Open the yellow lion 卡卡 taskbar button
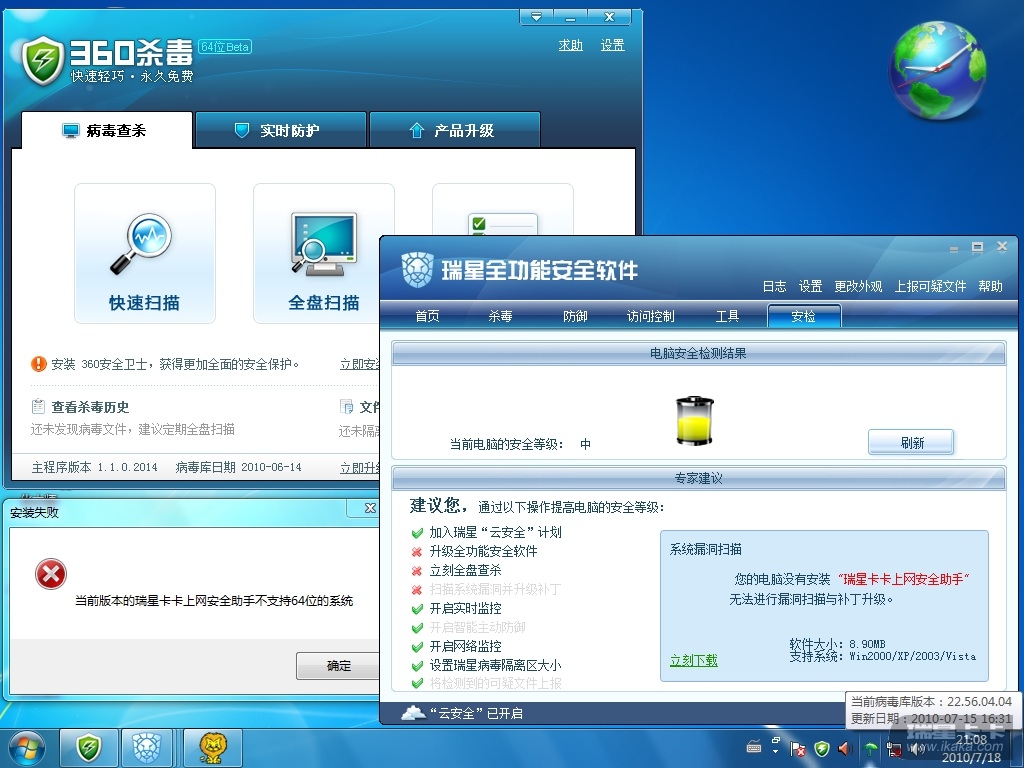This screenshot has width=1024, height=768. (x=213, y=747)
